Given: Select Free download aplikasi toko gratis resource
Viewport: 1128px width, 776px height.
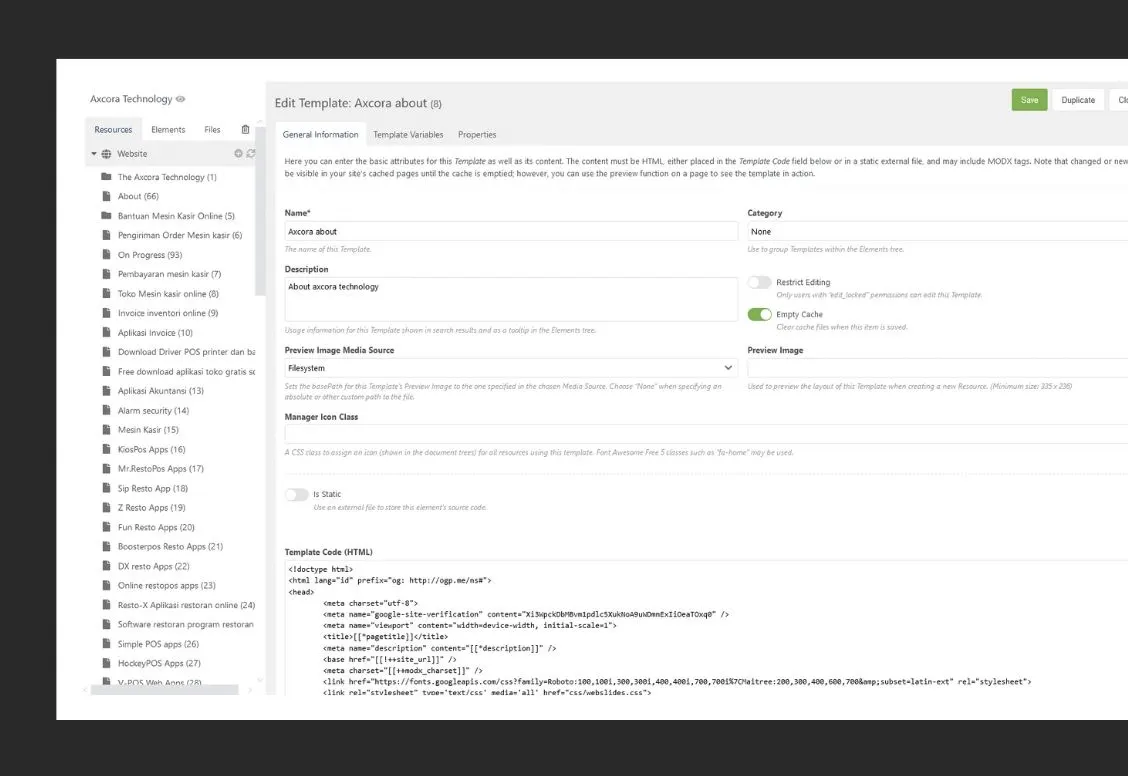Looking at the screenshot, I should pos(186,371).
